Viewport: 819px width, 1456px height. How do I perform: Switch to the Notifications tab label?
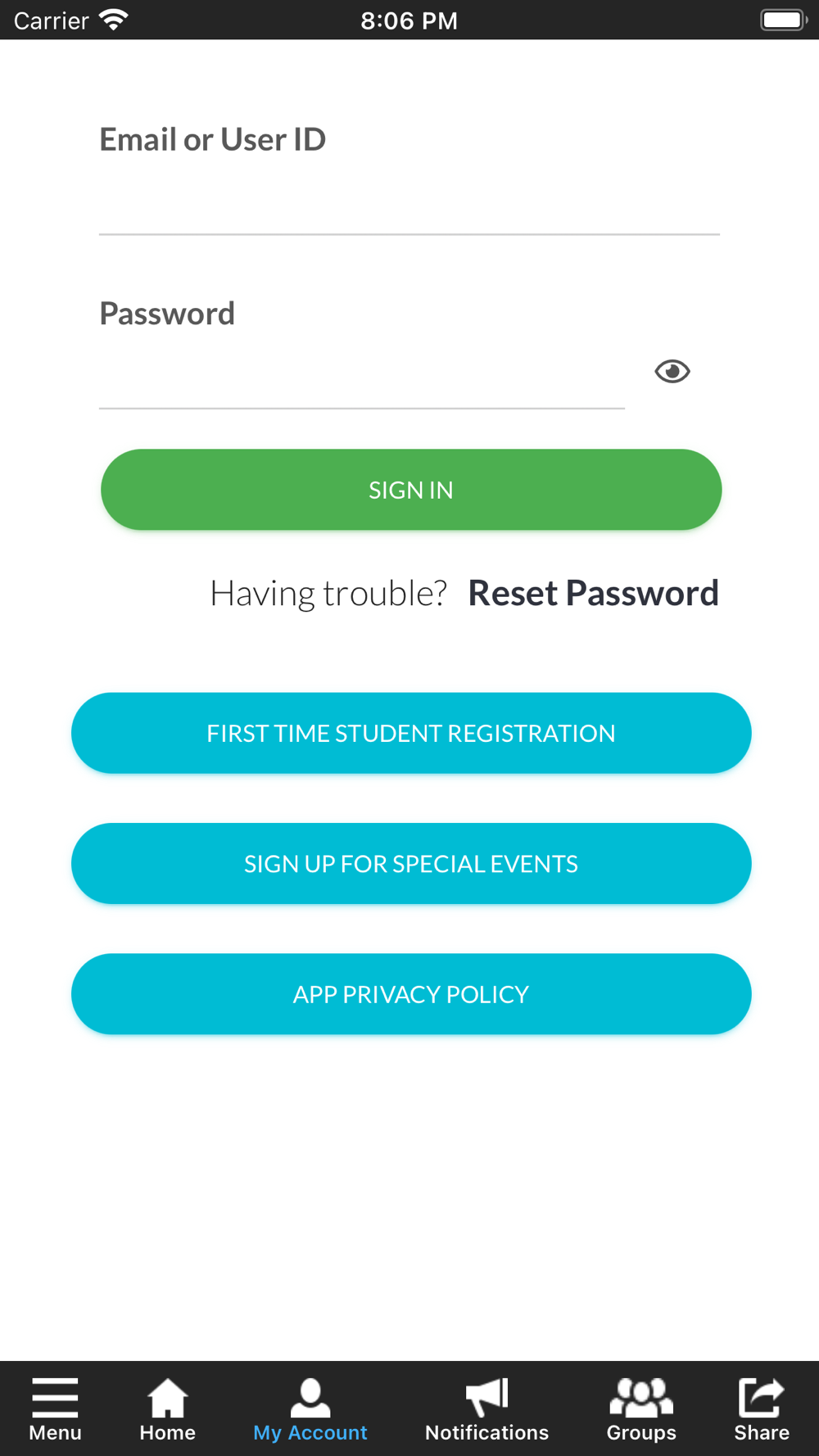[x=487, y=1432]
